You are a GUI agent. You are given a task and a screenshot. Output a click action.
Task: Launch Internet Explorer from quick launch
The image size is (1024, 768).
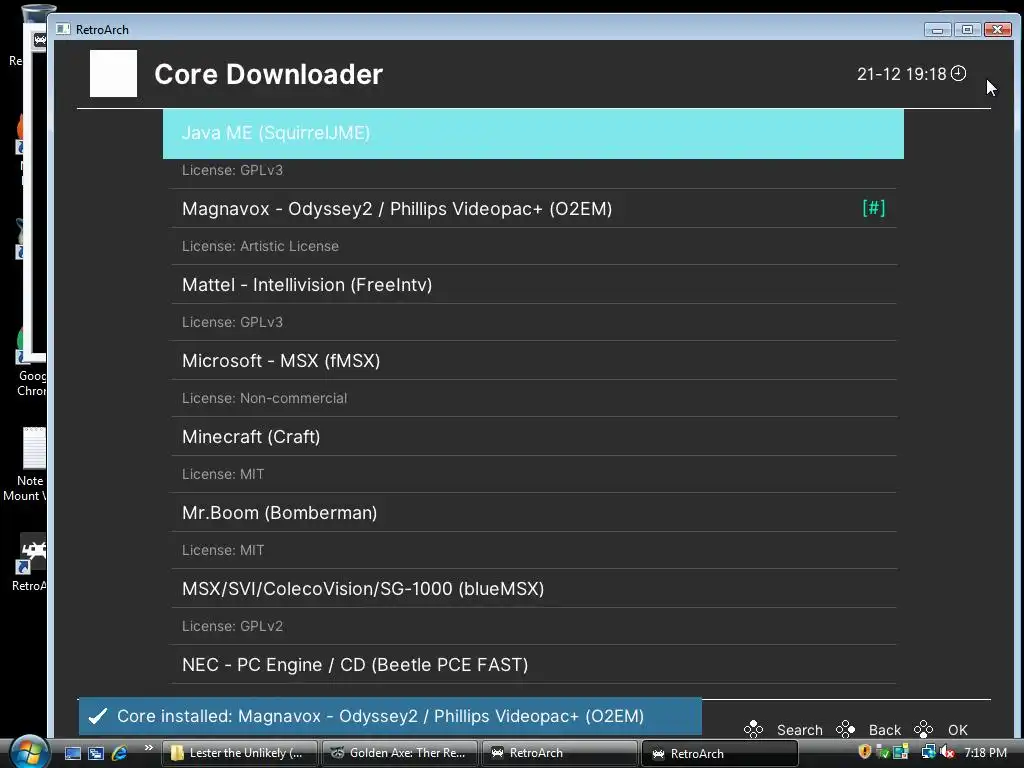point(120,753)
